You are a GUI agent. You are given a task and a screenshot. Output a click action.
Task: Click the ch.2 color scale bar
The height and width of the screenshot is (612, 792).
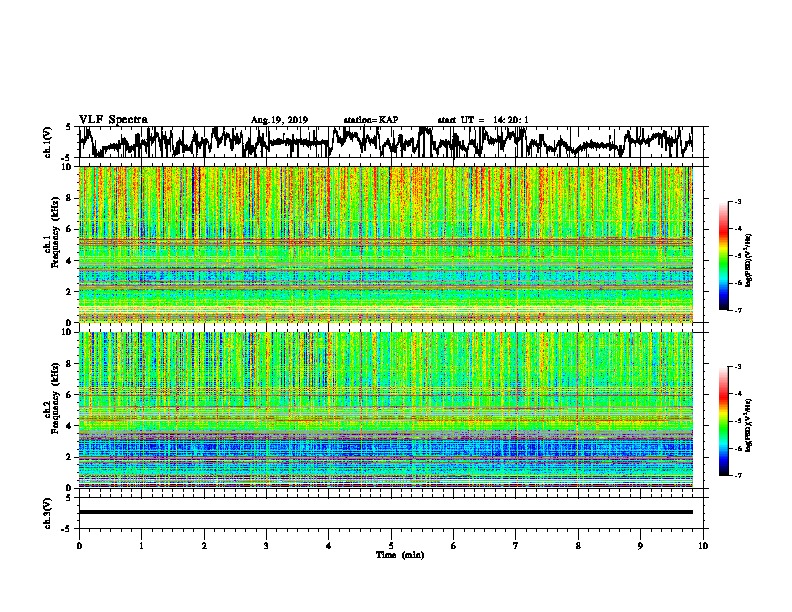tap(723, 421)
